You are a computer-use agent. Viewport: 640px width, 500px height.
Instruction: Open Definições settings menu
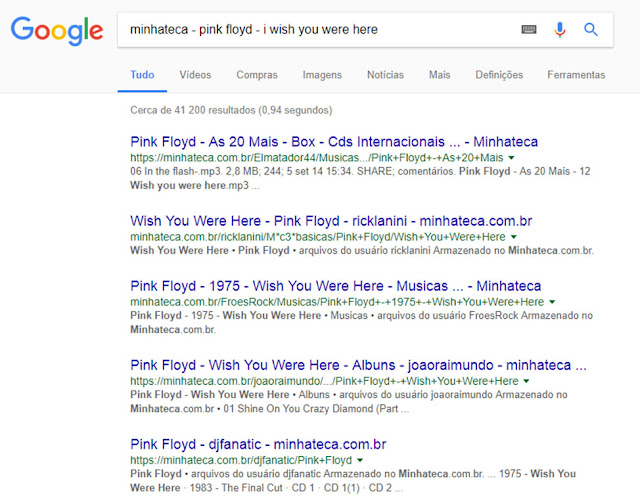pyautogui.click(x=499, y=75)
